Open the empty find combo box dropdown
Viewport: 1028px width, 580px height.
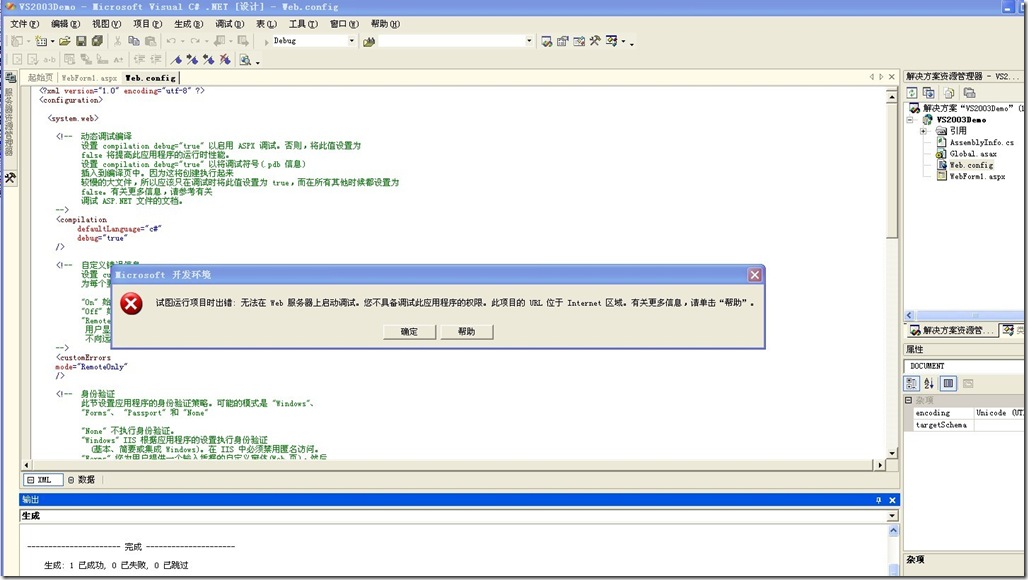click(529, 41)
